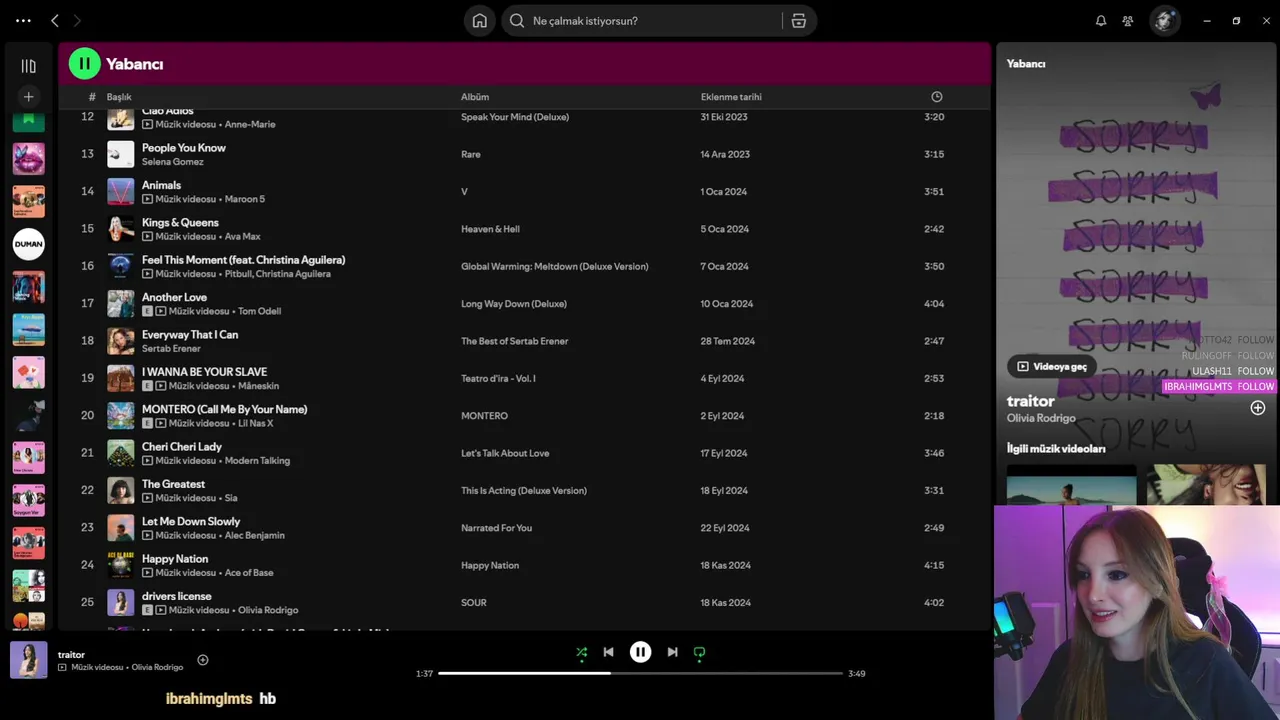This screenshot has height=720, width=1280.
Task: Open the three-dot app menu
Action: tap(23, 20)
